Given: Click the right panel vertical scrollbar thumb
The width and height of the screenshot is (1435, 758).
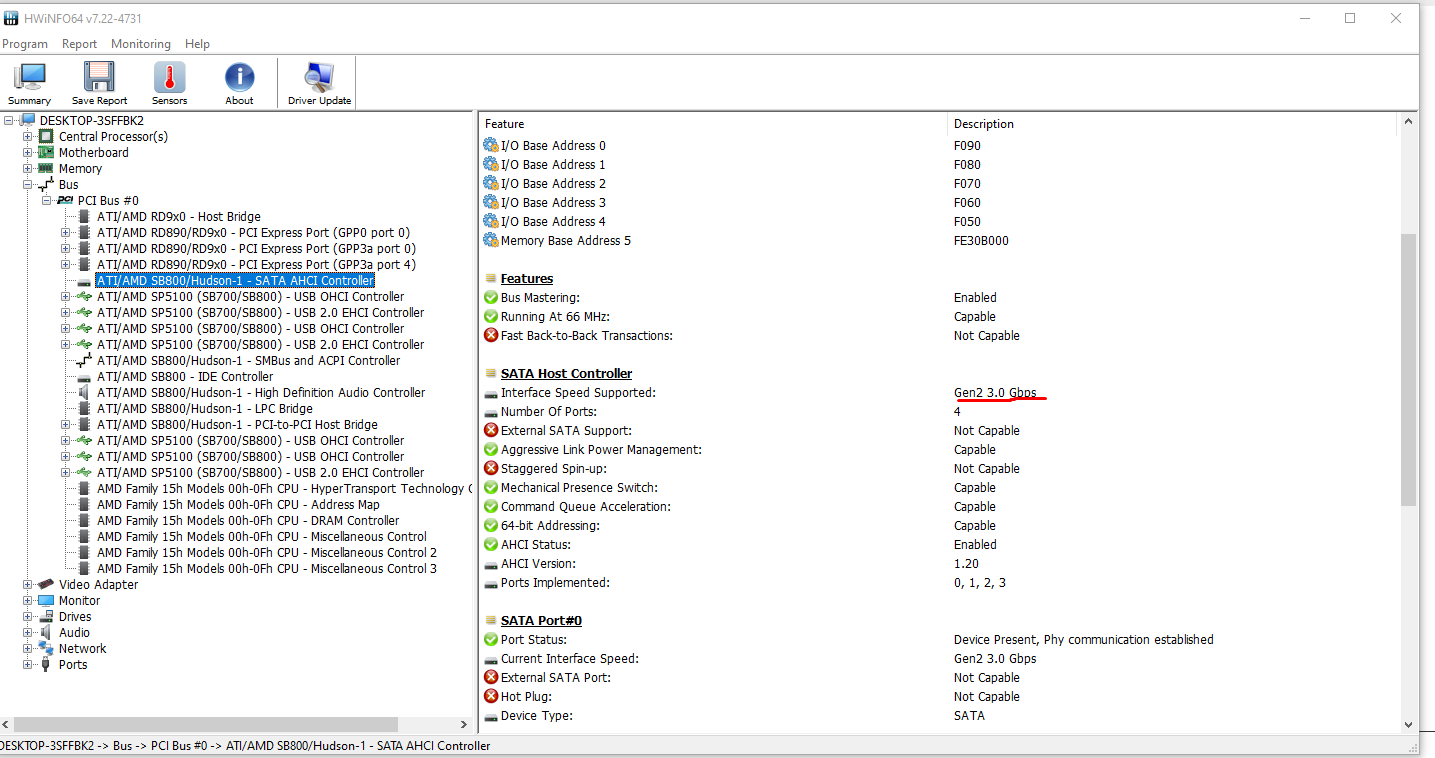Looking at the screenshot, I should (1408, 370).
